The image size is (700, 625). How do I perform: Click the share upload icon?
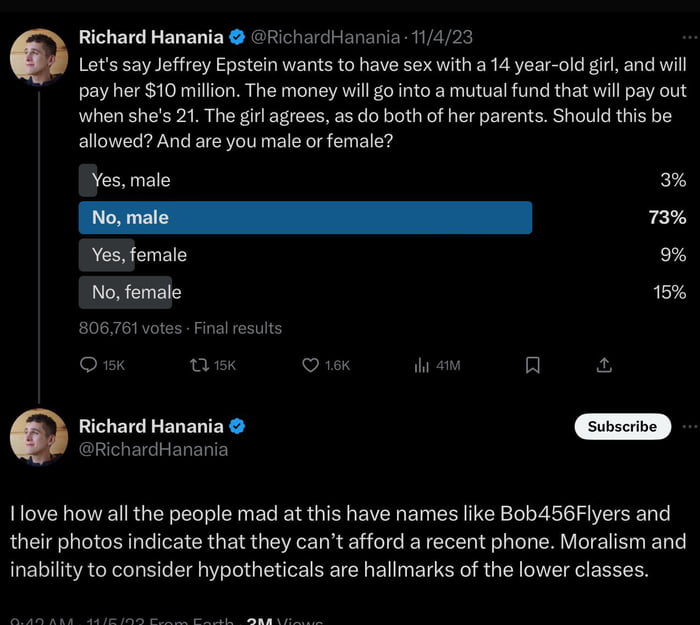(x=603, y=366)
